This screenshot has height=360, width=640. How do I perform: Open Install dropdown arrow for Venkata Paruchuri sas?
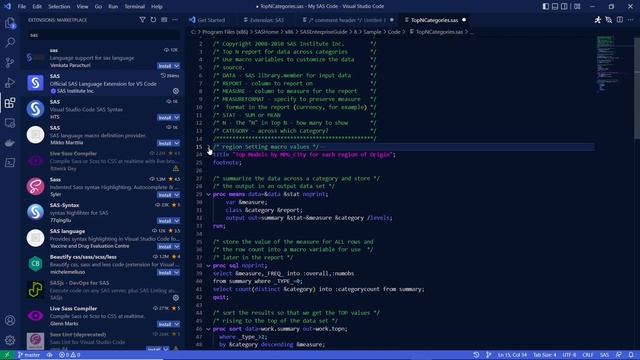177,66
